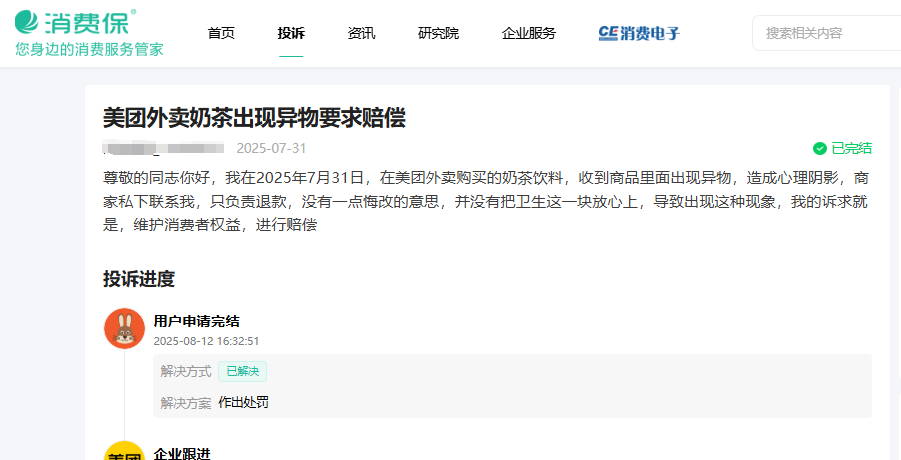Click the CE消费电子 logo link
The image size is (901, 460).
639,33
